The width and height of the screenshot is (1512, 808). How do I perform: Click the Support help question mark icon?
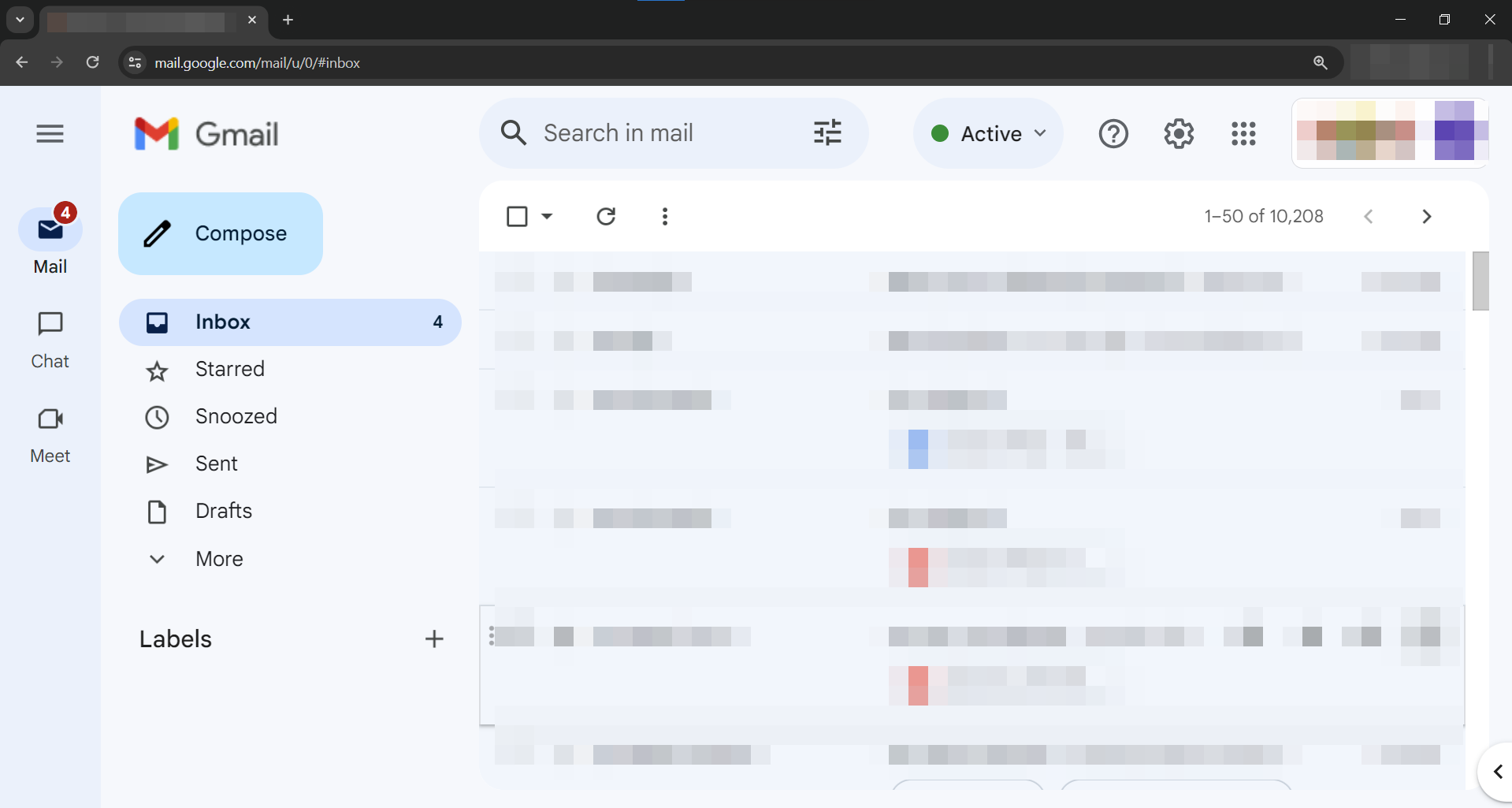pos(1113,134)
